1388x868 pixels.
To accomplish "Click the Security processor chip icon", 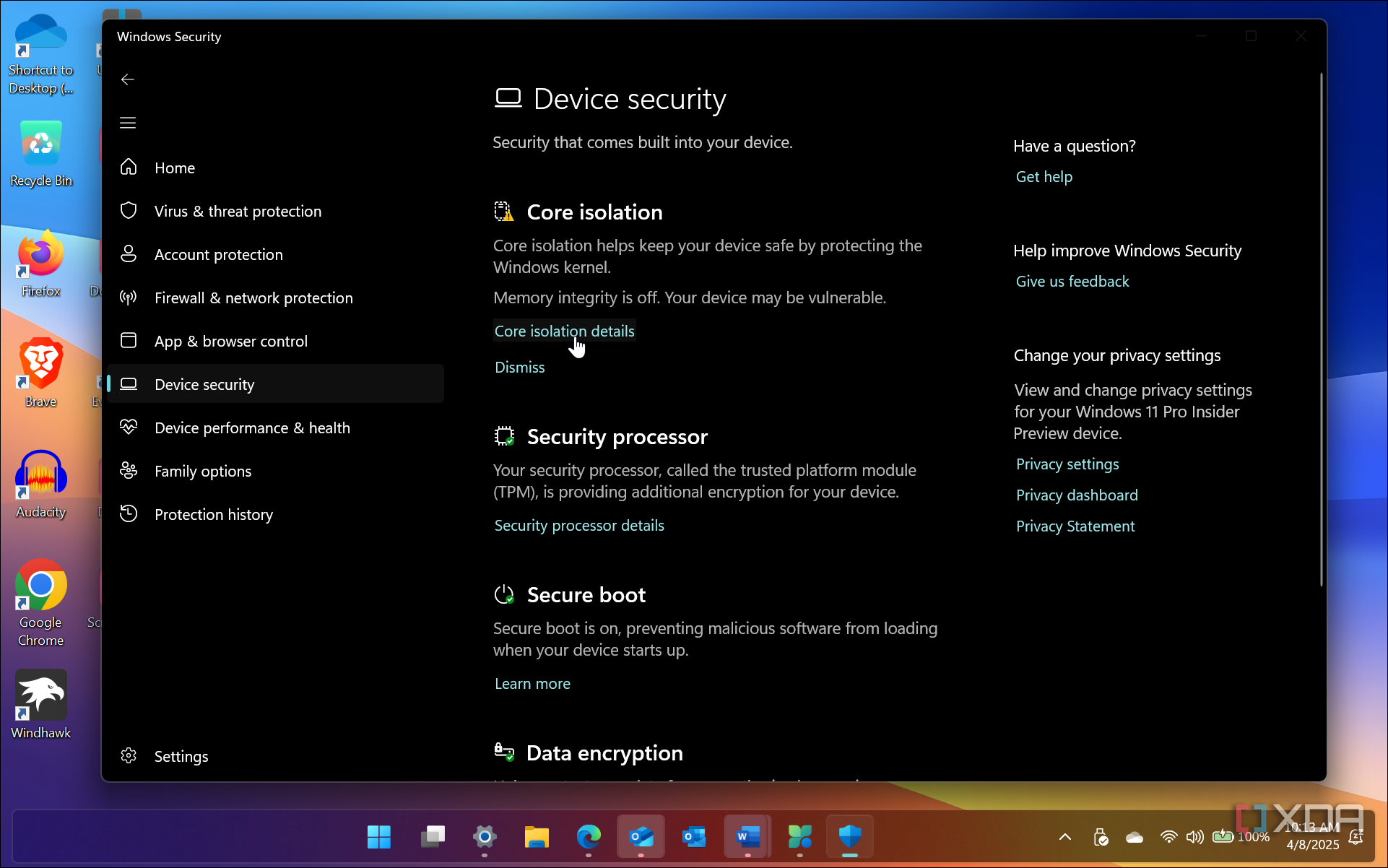I will pyautogui.click(x=504, y=437).
